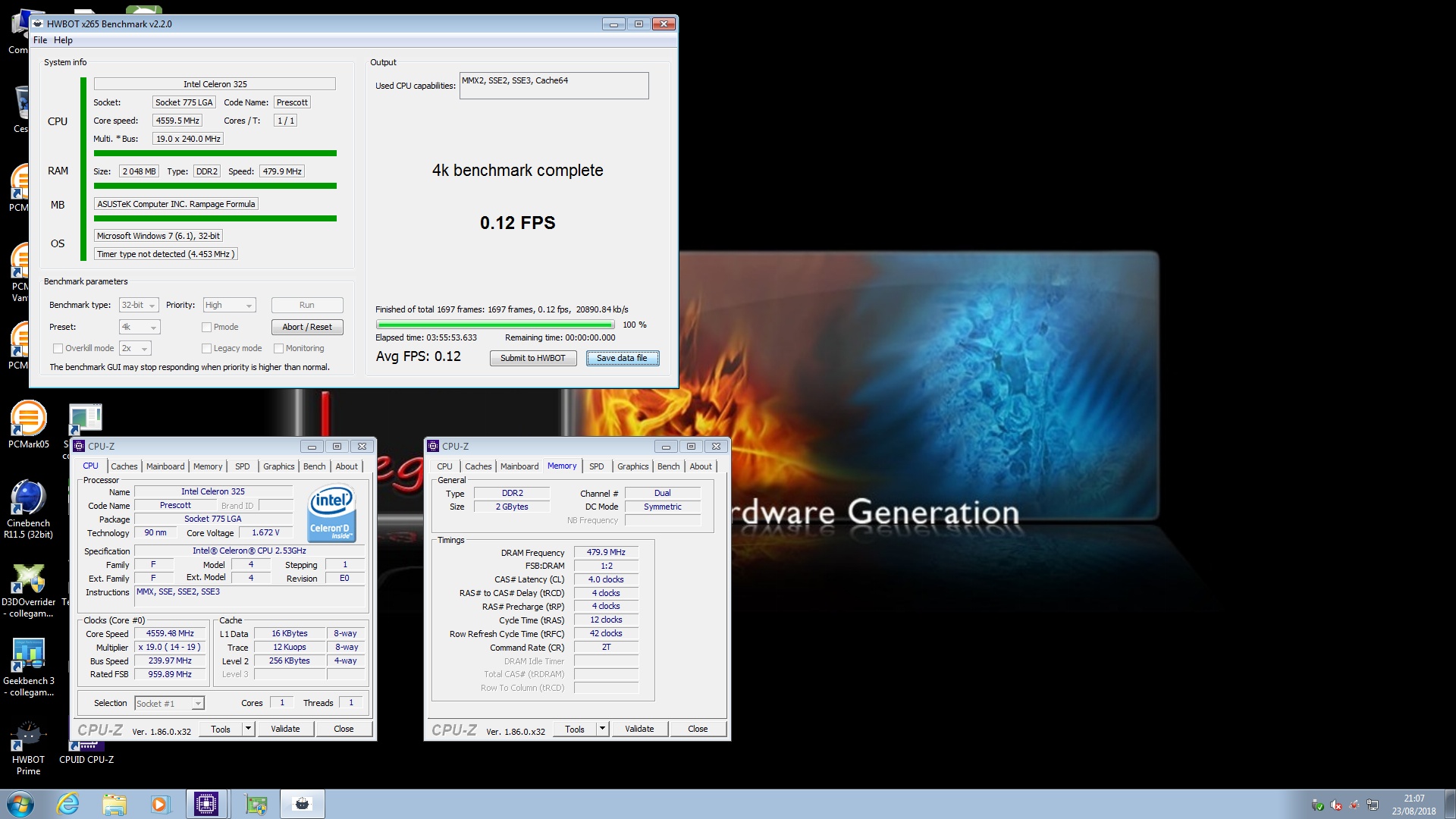This screenshot has height=819, width=1456.
Task: Open the File menu in HWBOT x265
Action: [40, 40]
